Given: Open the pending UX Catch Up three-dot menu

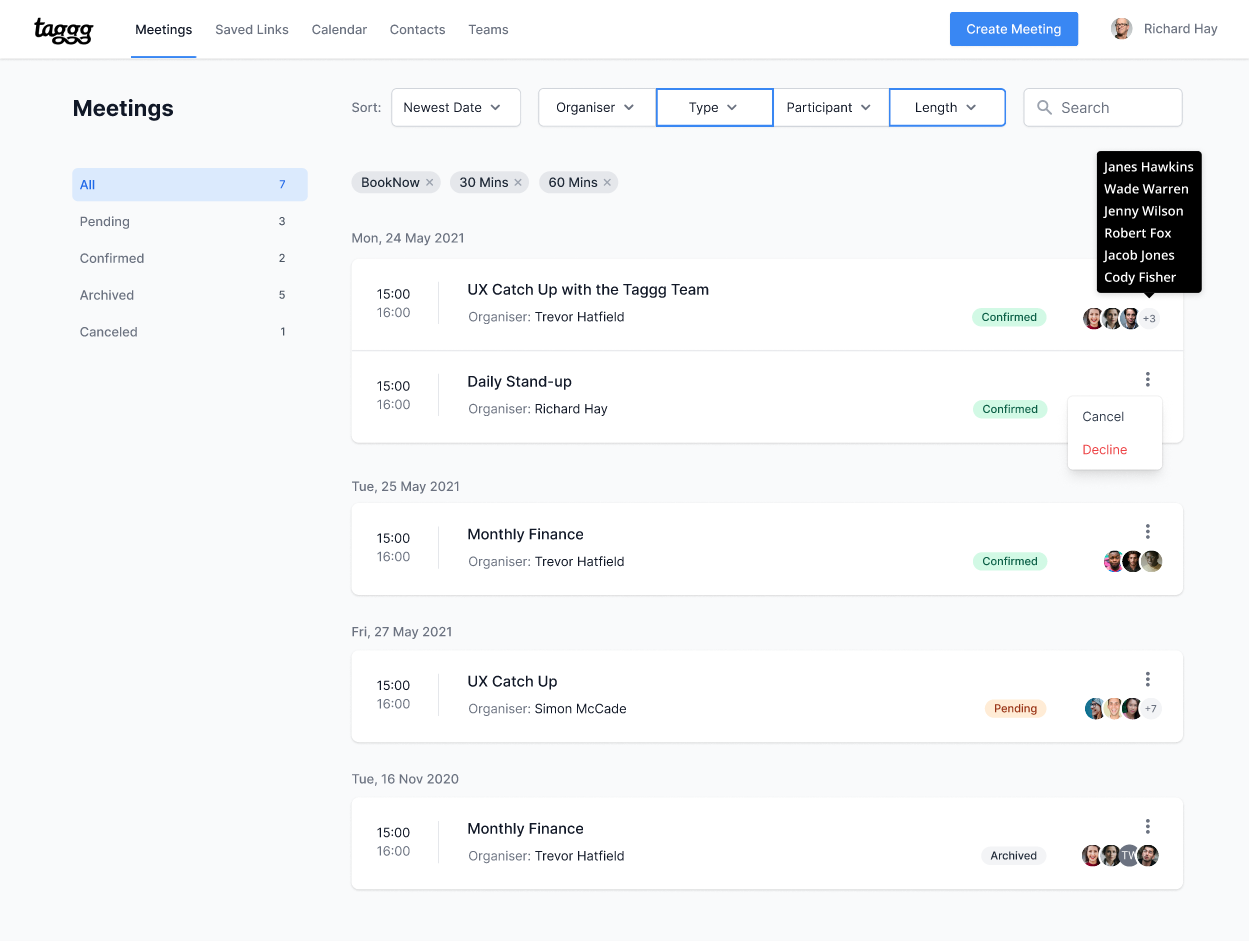Looking at the screenshot, I should (1147, 679).
